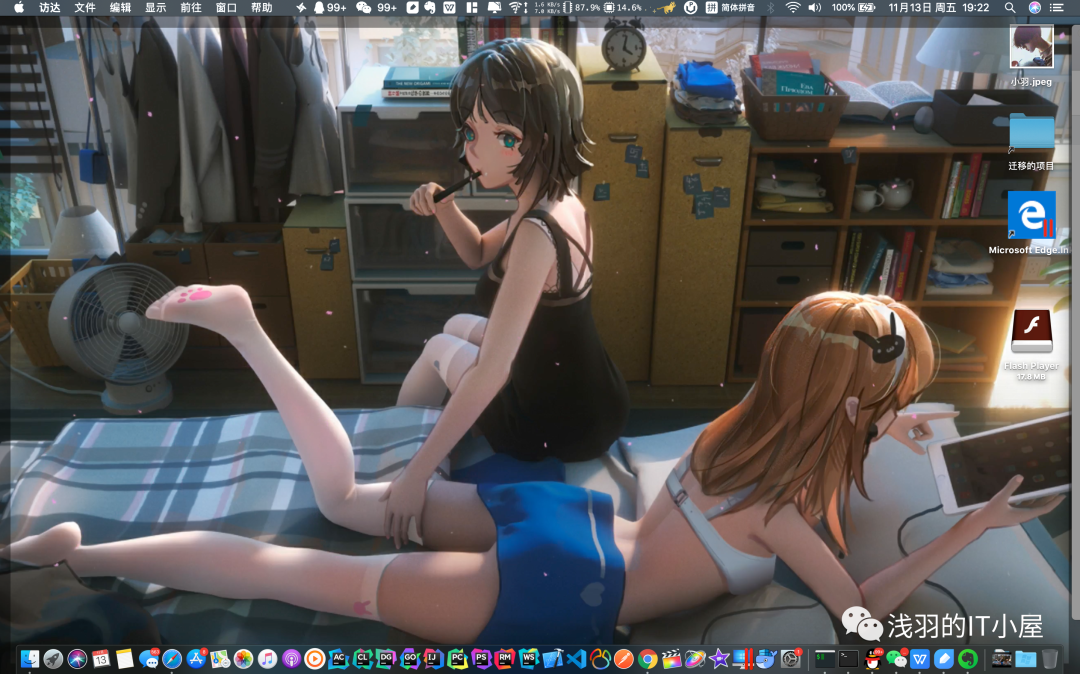Viewport: 1080px width, 674px height.
Task: Launch Siri from the Dock
Action: click(77, 659)
